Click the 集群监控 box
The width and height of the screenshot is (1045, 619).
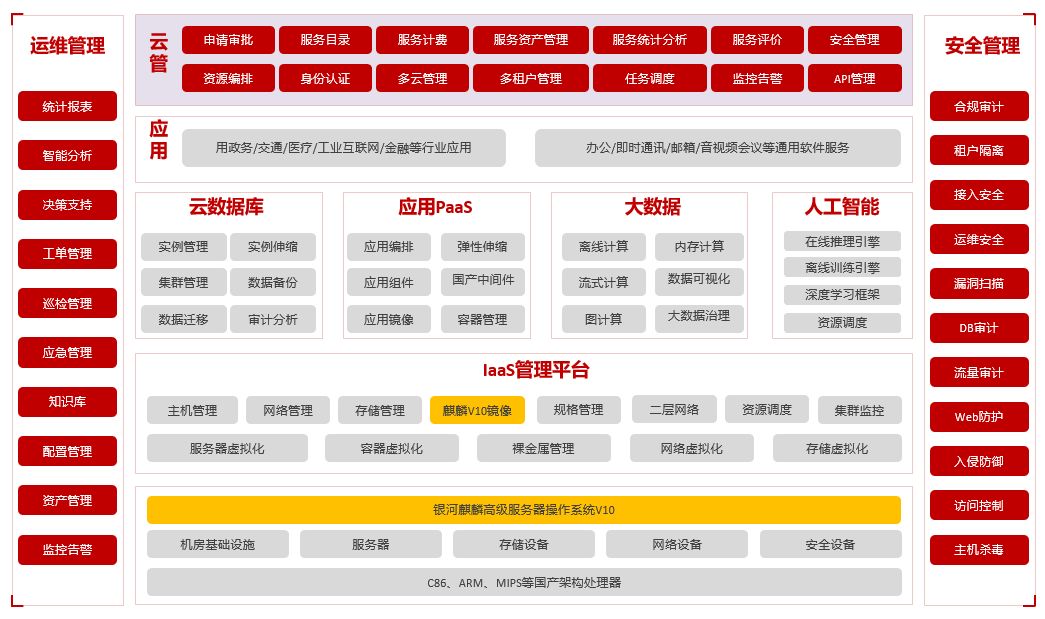click(860, 410)
